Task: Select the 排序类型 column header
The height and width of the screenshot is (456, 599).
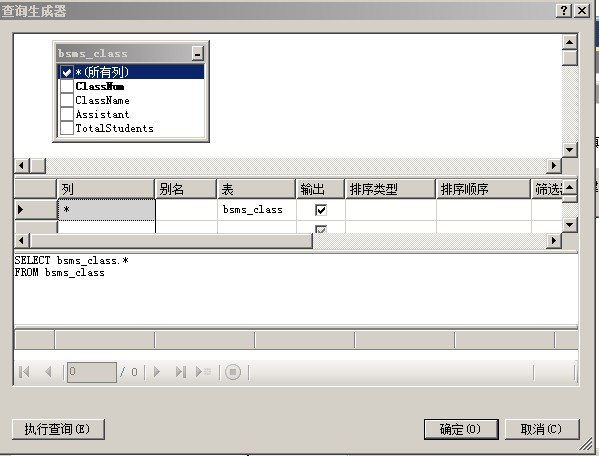Action: [x=390, y=189]
